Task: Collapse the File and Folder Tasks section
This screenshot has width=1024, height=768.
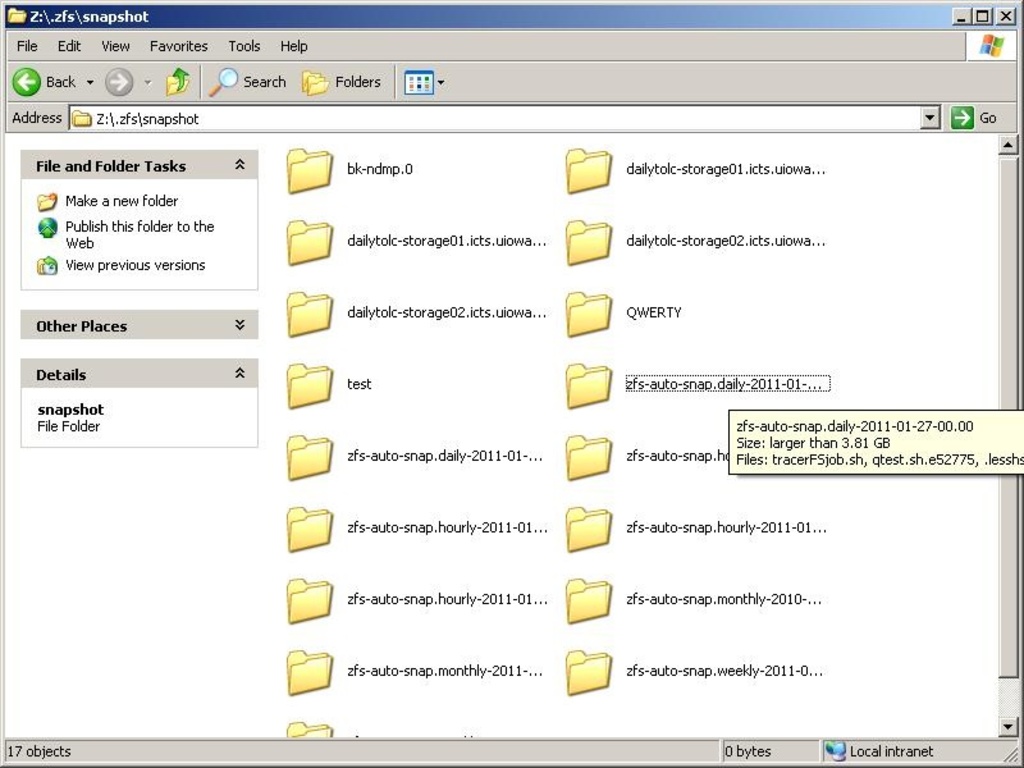Action: 239,165
